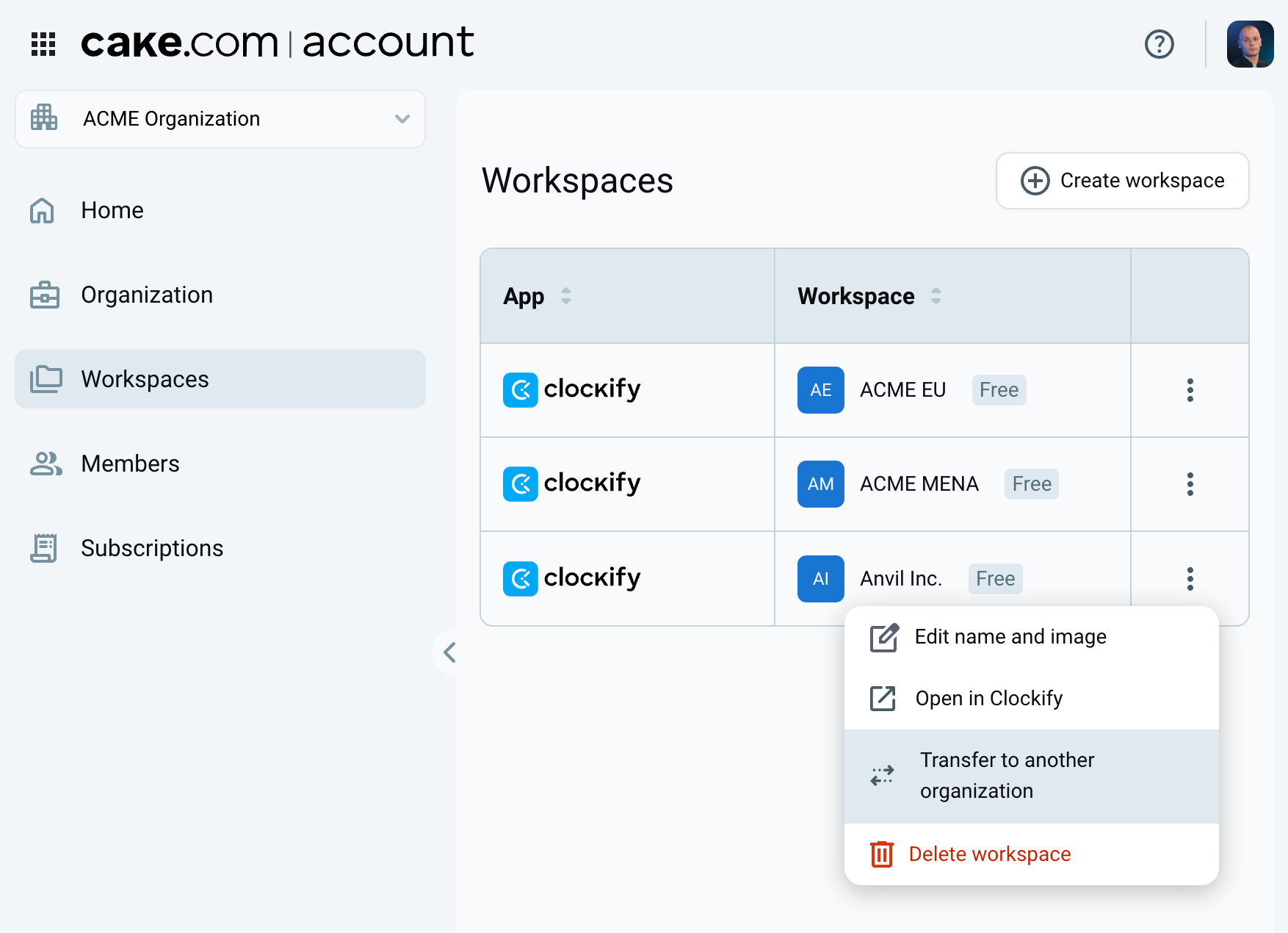Click the AM workspace avatar
The height and width of the screenshot is (933, 1288).
820,484
